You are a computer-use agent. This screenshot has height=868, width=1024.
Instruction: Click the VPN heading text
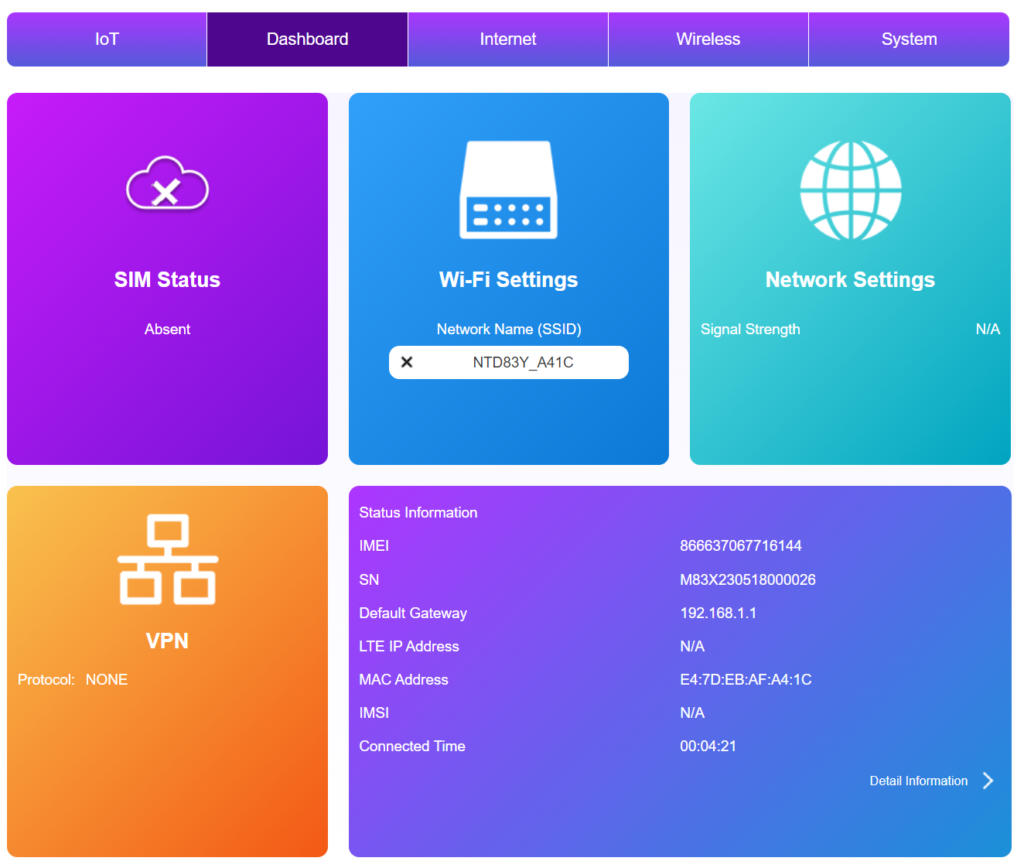167,641
